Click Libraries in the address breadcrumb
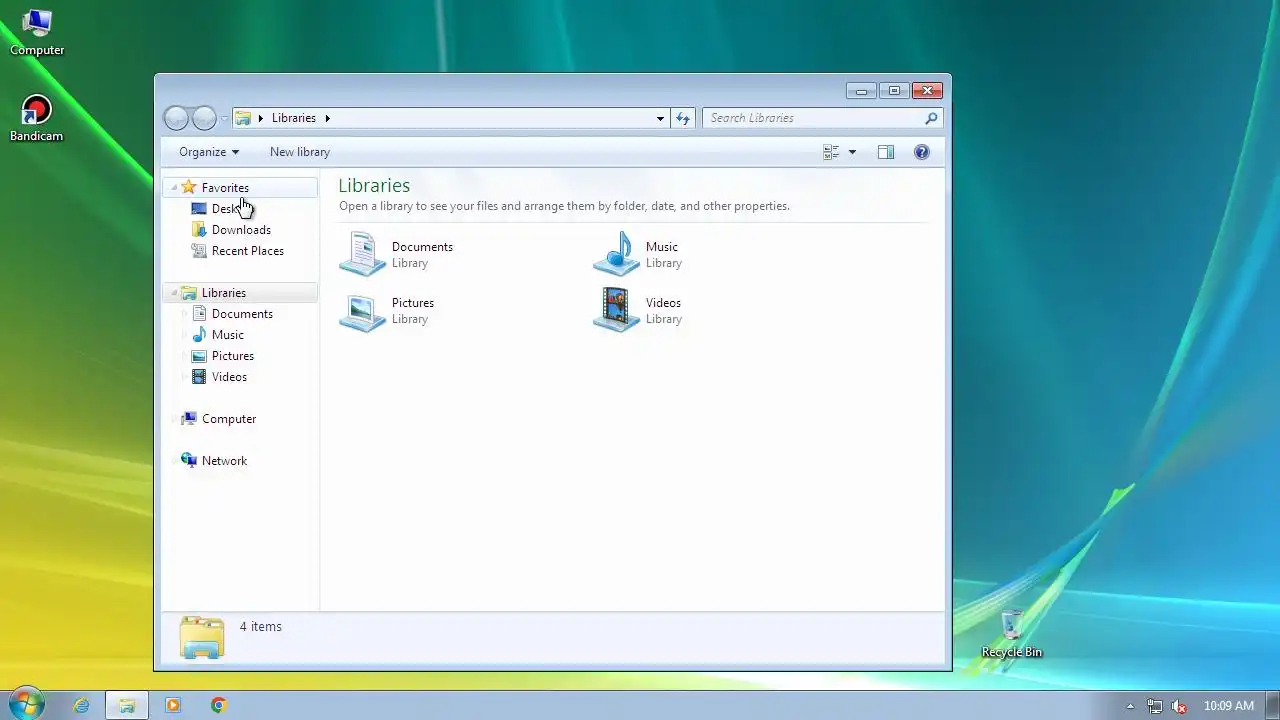Viewport: 1280px width, 720px height. pyautogui.click(x=294, y=118)
